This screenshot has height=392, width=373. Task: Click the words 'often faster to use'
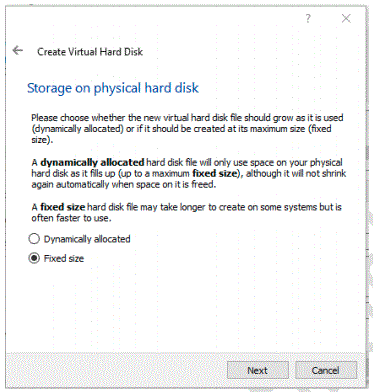tap(70, 218)
